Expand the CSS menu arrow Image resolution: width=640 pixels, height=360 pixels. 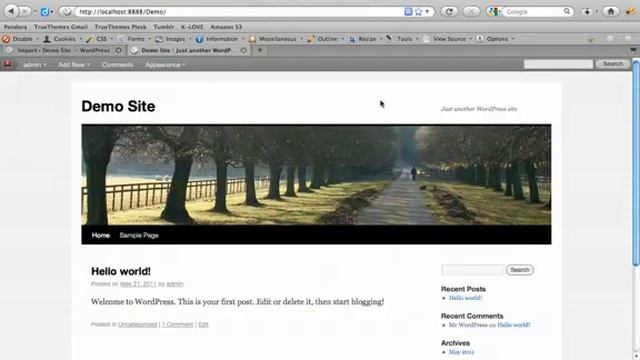click(111, 39)
